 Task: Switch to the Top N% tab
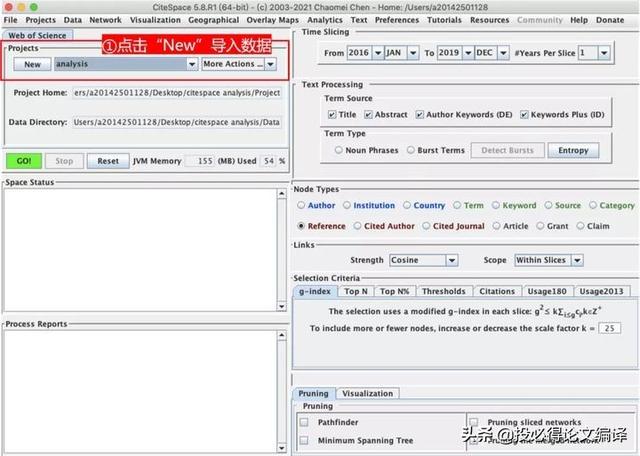coord(394,291)
